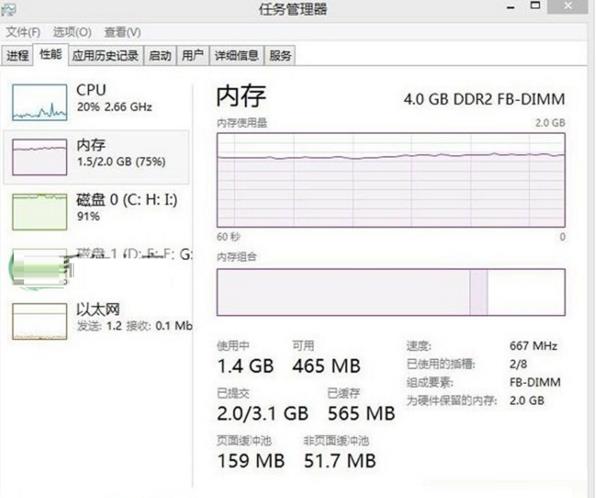
Task: Open the 文件(F) menu
Action: pos(23,32)
